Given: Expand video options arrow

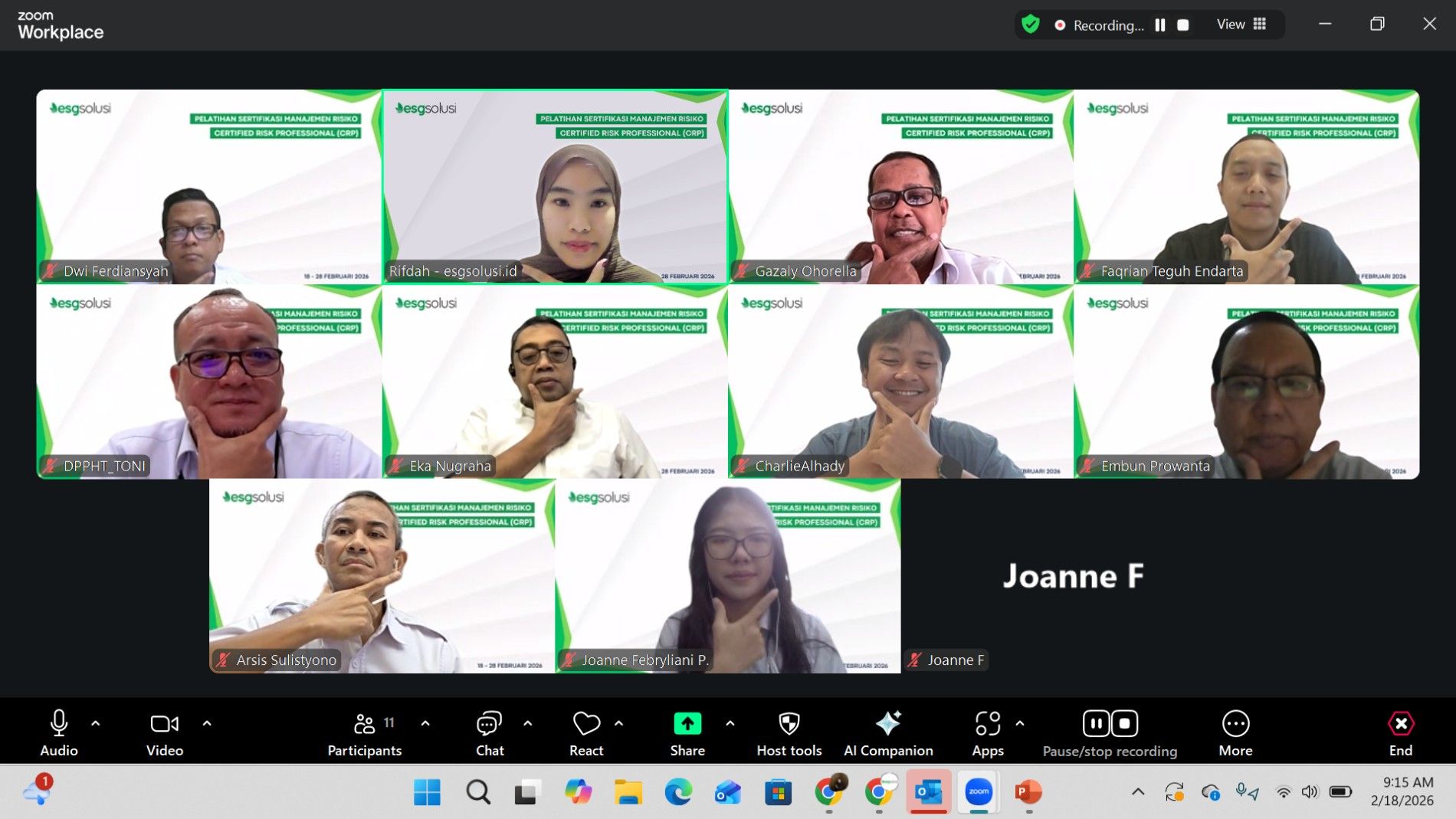Looking at the screenshot, I should [x=207, y=722].
